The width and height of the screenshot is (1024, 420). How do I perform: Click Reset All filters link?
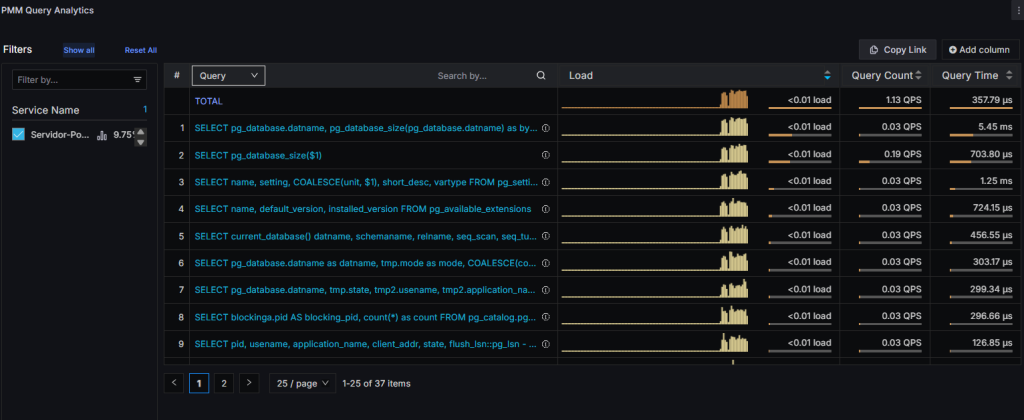coord(140,50)
